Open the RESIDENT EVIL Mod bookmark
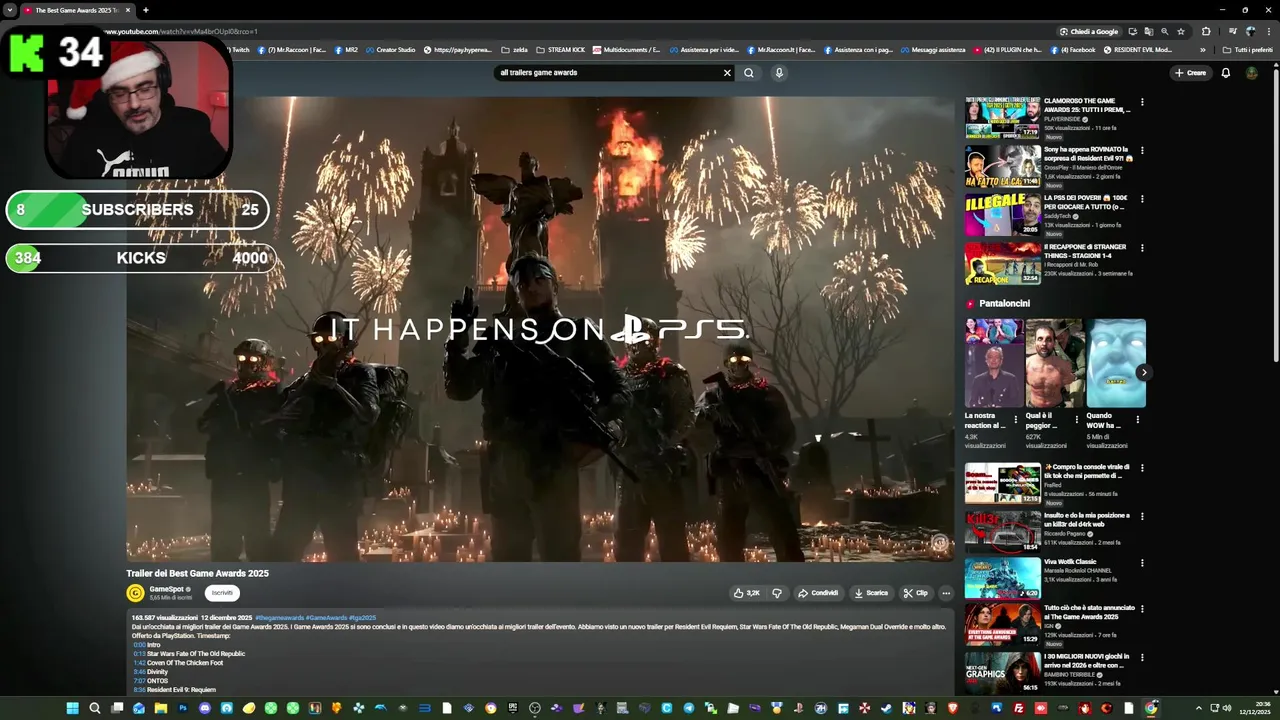1280x720 pixels. pos(1137,49)
